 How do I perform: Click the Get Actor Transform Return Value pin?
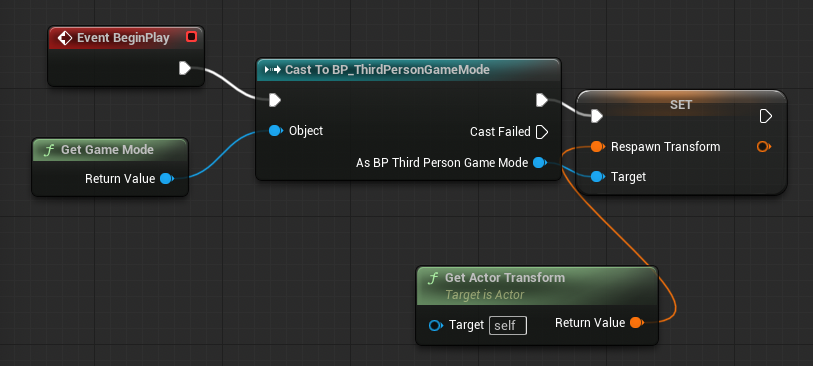click(636, 322)
